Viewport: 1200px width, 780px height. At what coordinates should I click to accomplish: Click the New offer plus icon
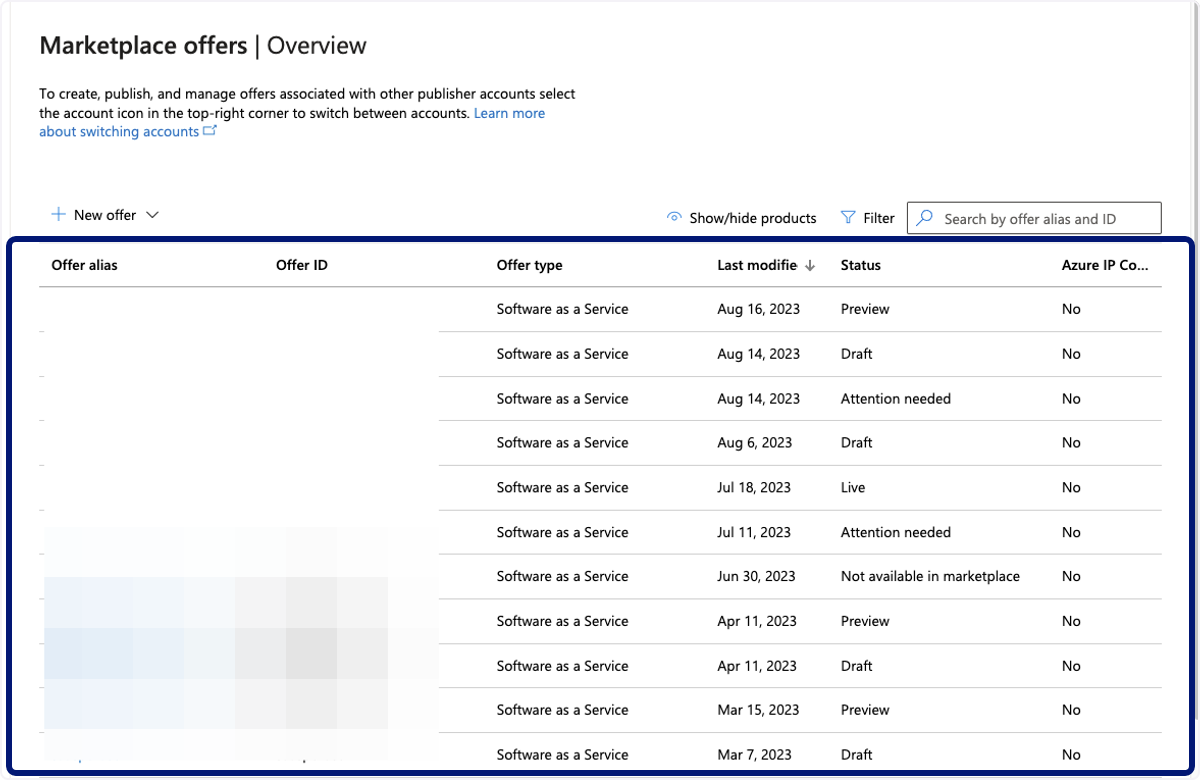[58, 215]
